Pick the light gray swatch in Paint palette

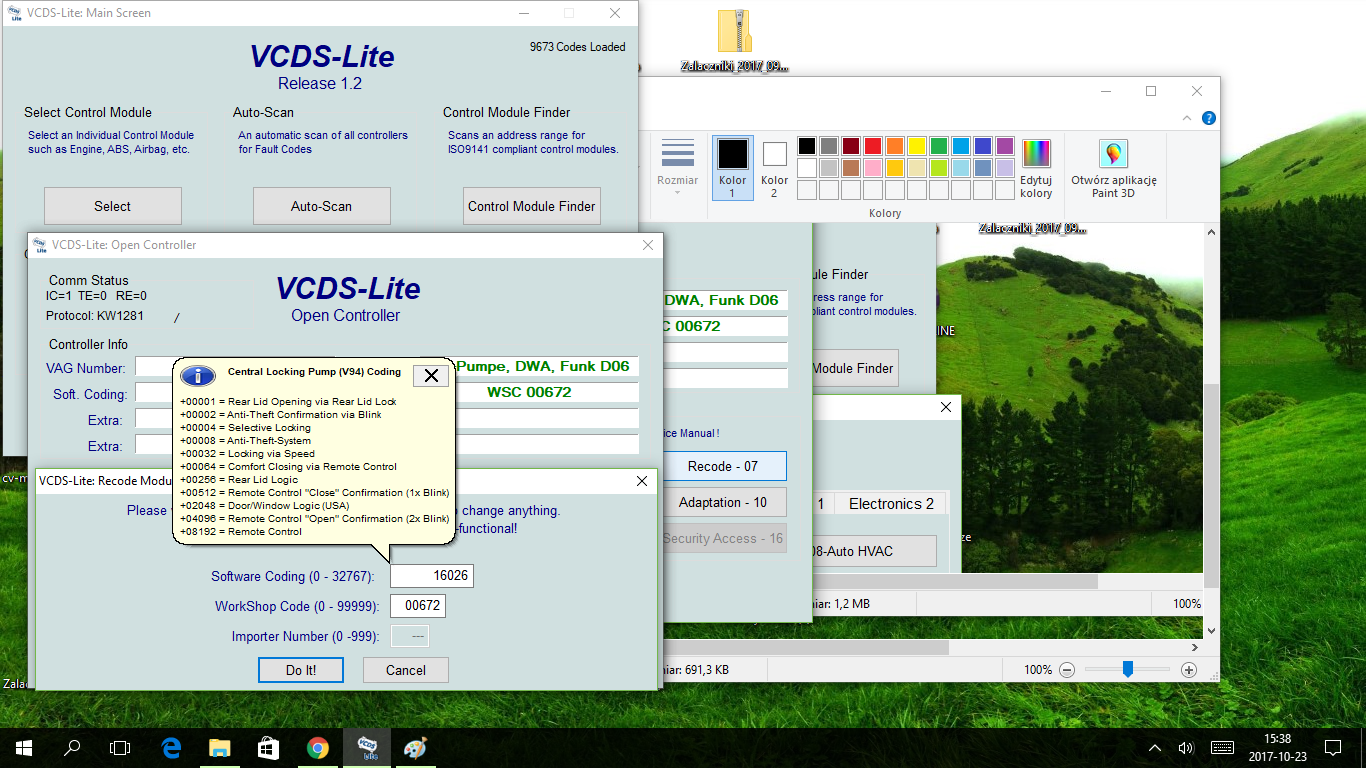[x=829, y=168]
